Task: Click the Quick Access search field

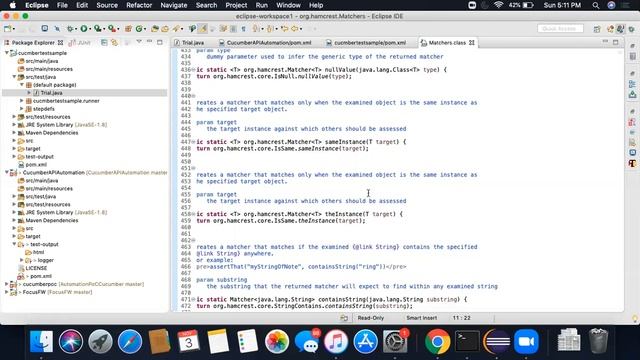Action: point(560,29)
